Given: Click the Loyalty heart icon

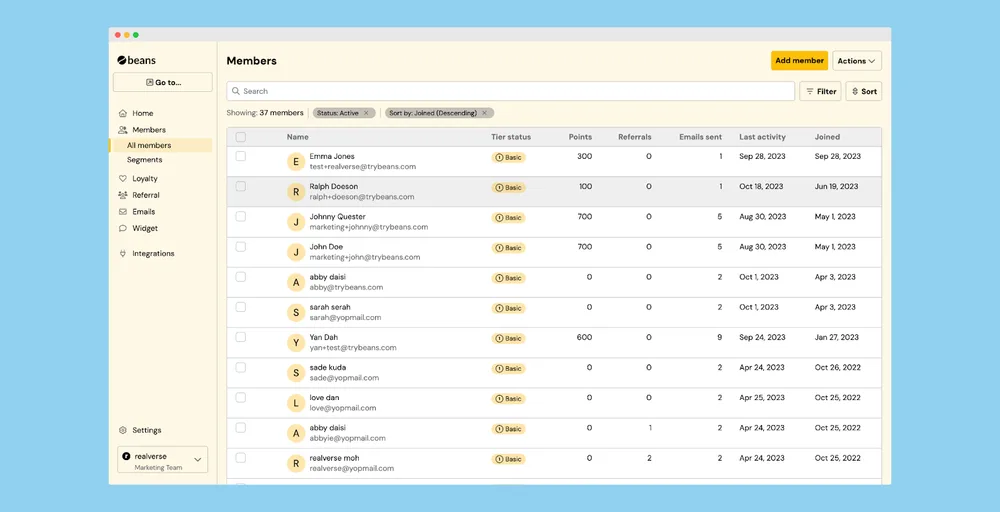Looking at the screenshot, I should point(122,179).
